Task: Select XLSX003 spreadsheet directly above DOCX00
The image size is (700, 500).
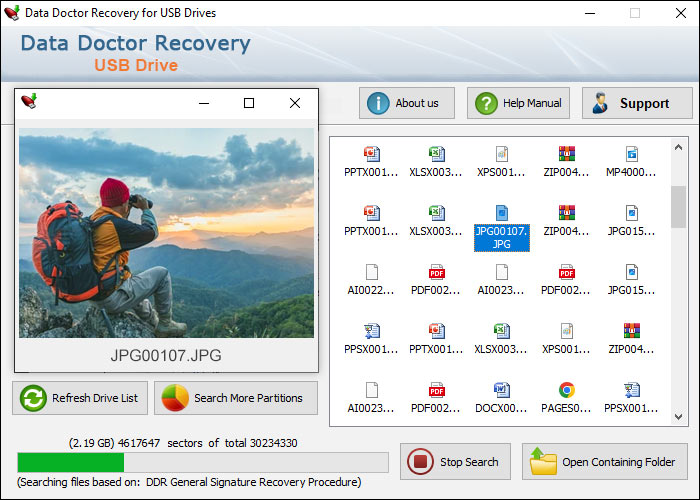Action: (x=501, y=338)
